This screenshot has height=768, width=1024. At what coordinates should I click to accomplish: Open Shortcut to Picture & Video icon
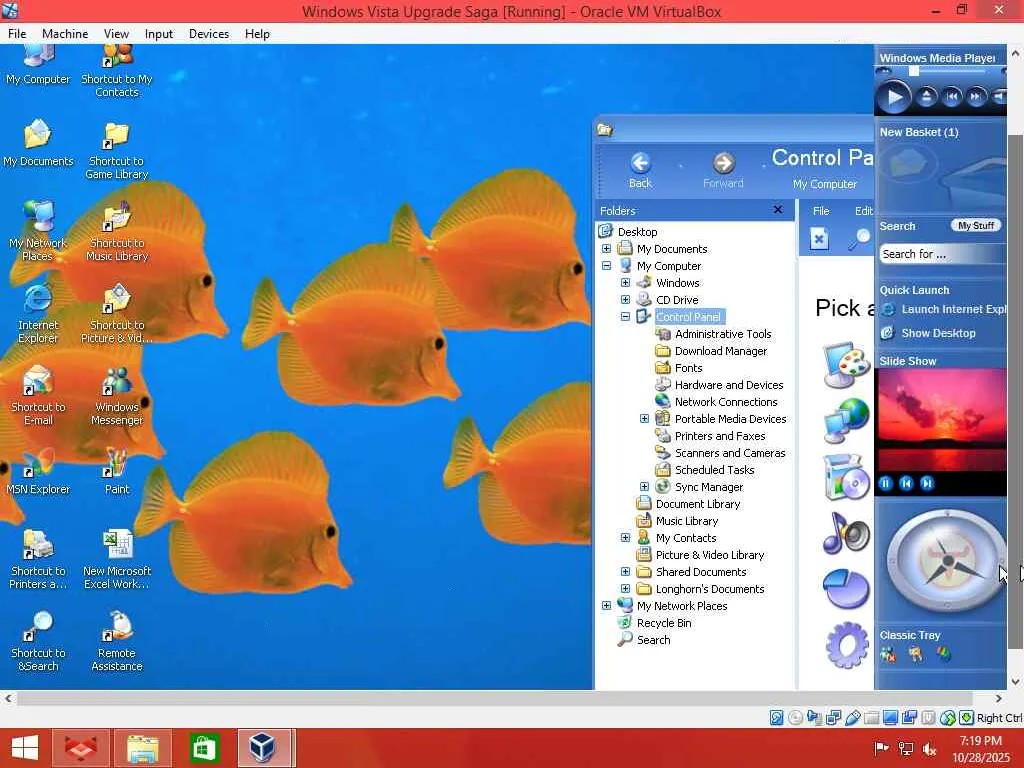117,313
